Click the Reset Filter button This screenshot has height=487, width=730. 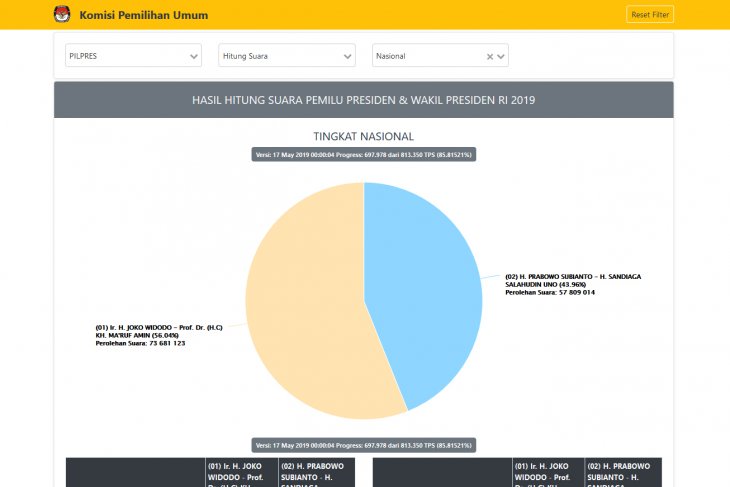[x=650, y=14]
